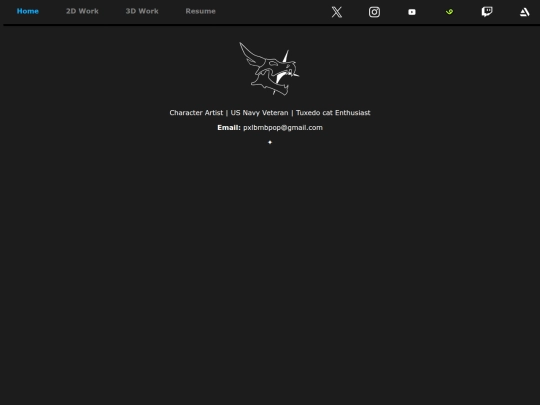
Task: Switch to the Resume page
Action: (x=200, y=11)
